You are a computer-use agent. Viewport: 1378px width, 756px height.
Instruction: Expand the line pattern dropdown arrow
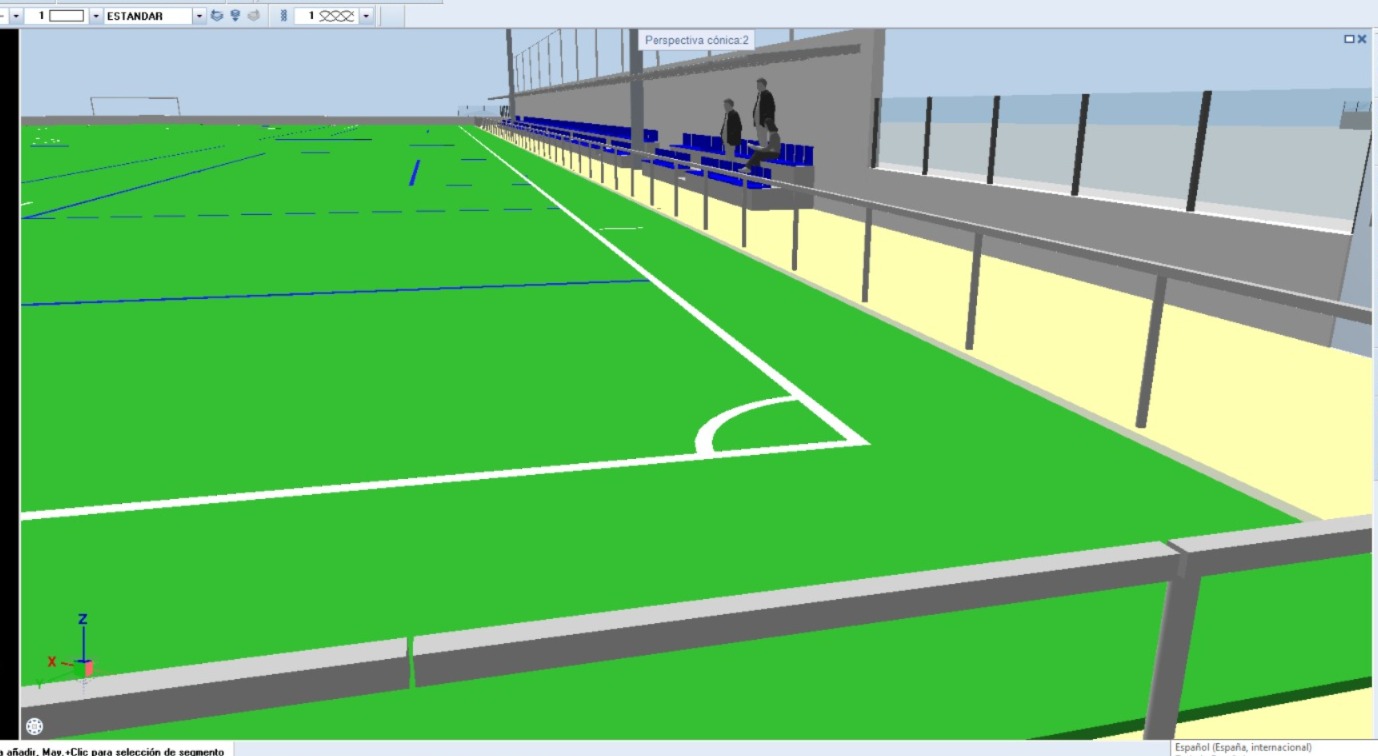pos(366,16)
